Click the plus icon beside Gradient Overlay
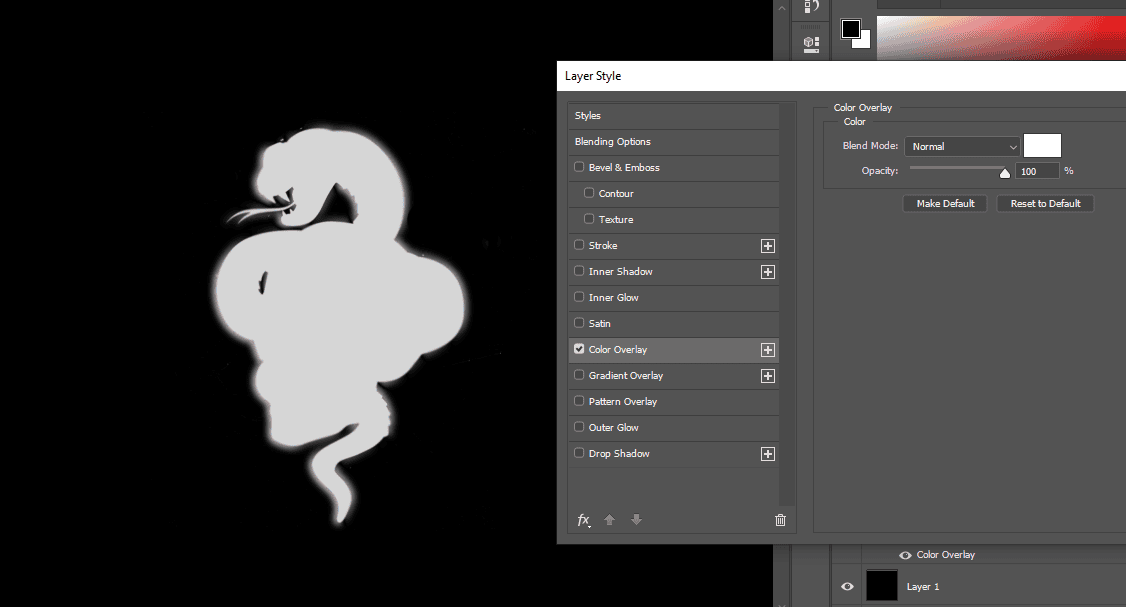Viewport: 1126px width, 607px height. (x=768, y=376)
